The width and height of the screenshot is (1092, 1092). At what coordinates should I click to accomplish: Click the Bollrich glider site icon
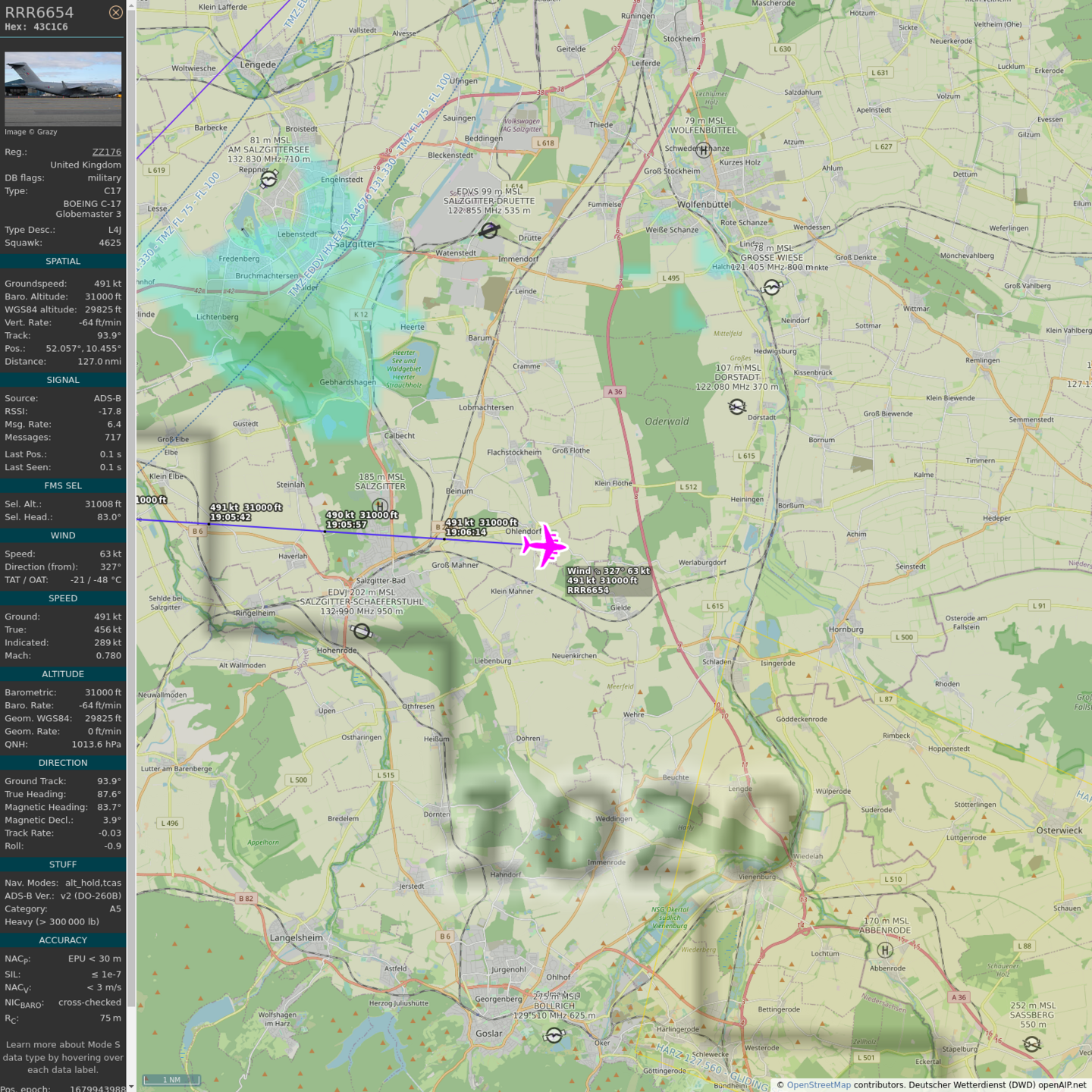click(x=554, y=1035)
